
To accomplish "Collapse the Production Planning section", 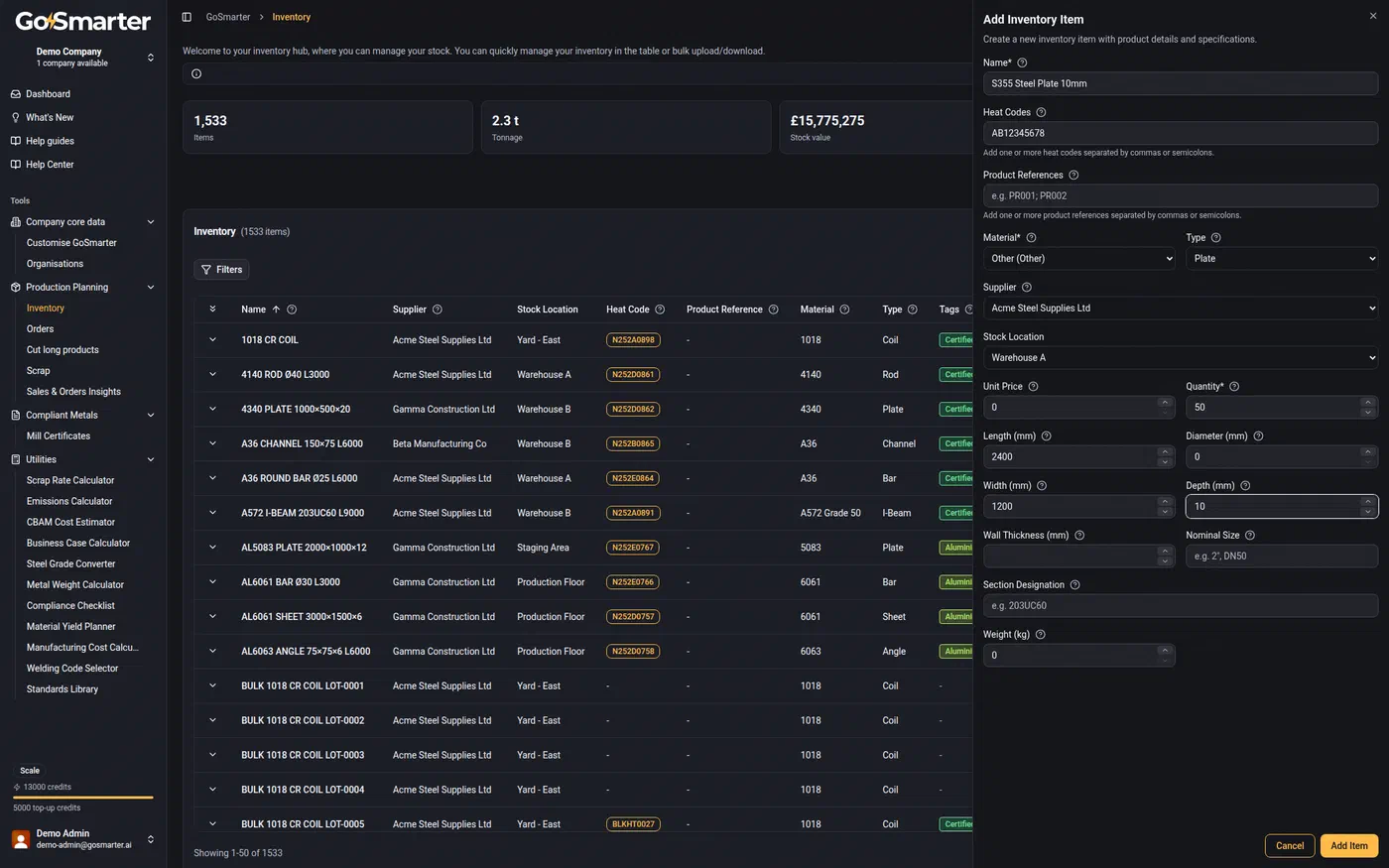I will click(x=151, y=288).
